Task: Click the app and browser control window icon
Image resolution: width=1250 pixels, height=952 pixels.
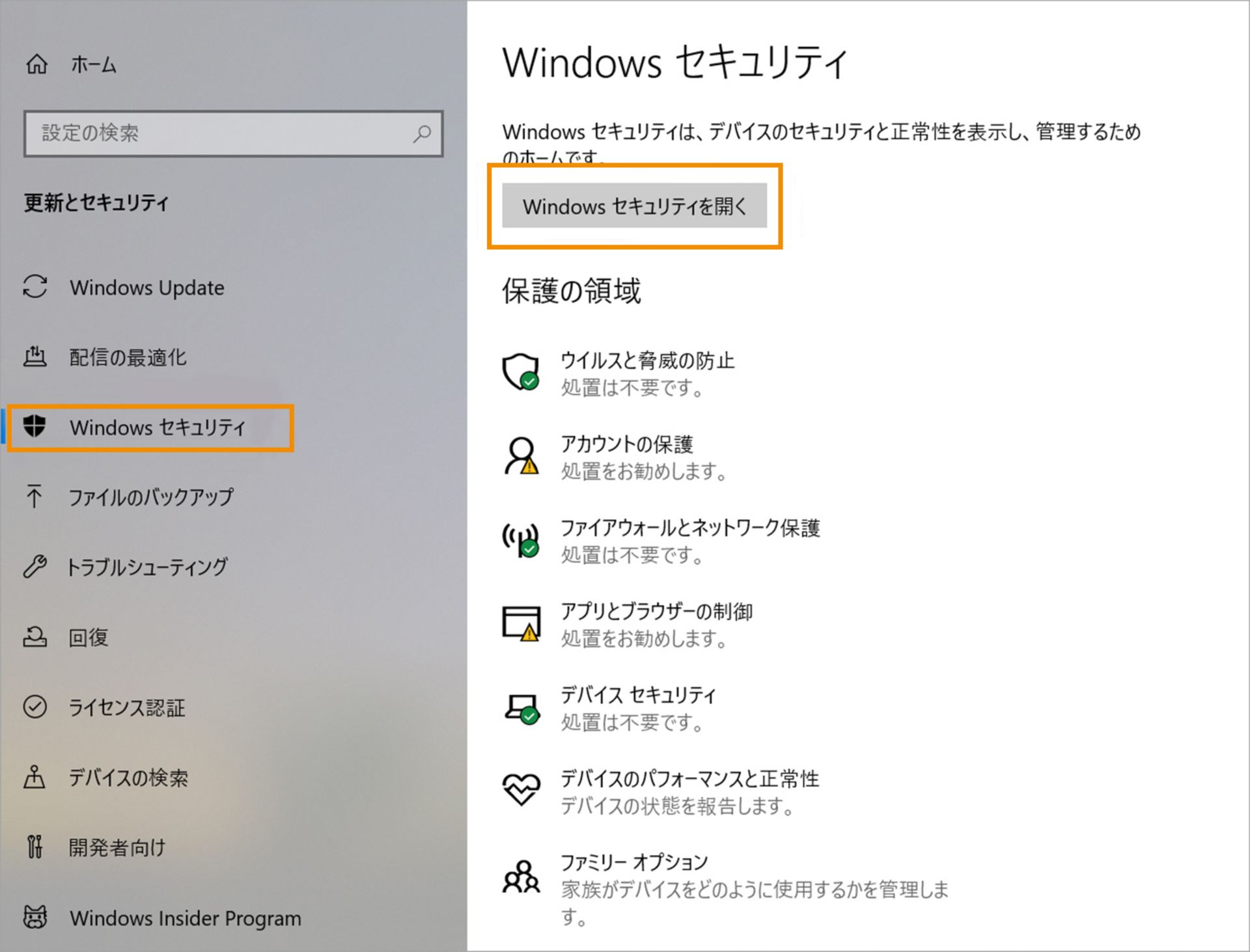Action: tap(521, 623)
